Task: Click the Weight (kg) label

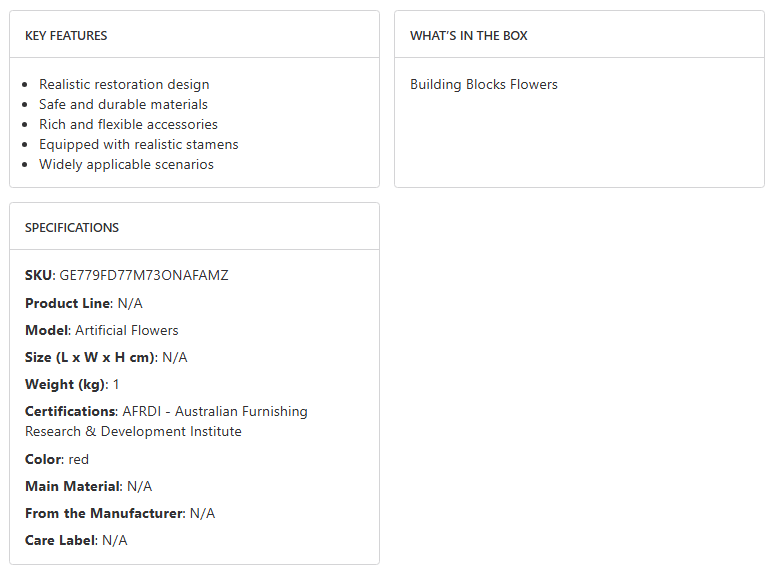Action: pyautogui.click(x=64, y=385)
